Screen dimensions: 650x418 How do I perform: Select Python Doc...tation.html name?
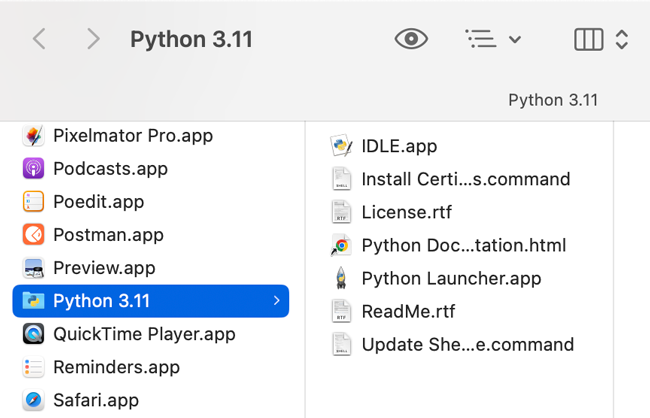click(x=464, y=245)
